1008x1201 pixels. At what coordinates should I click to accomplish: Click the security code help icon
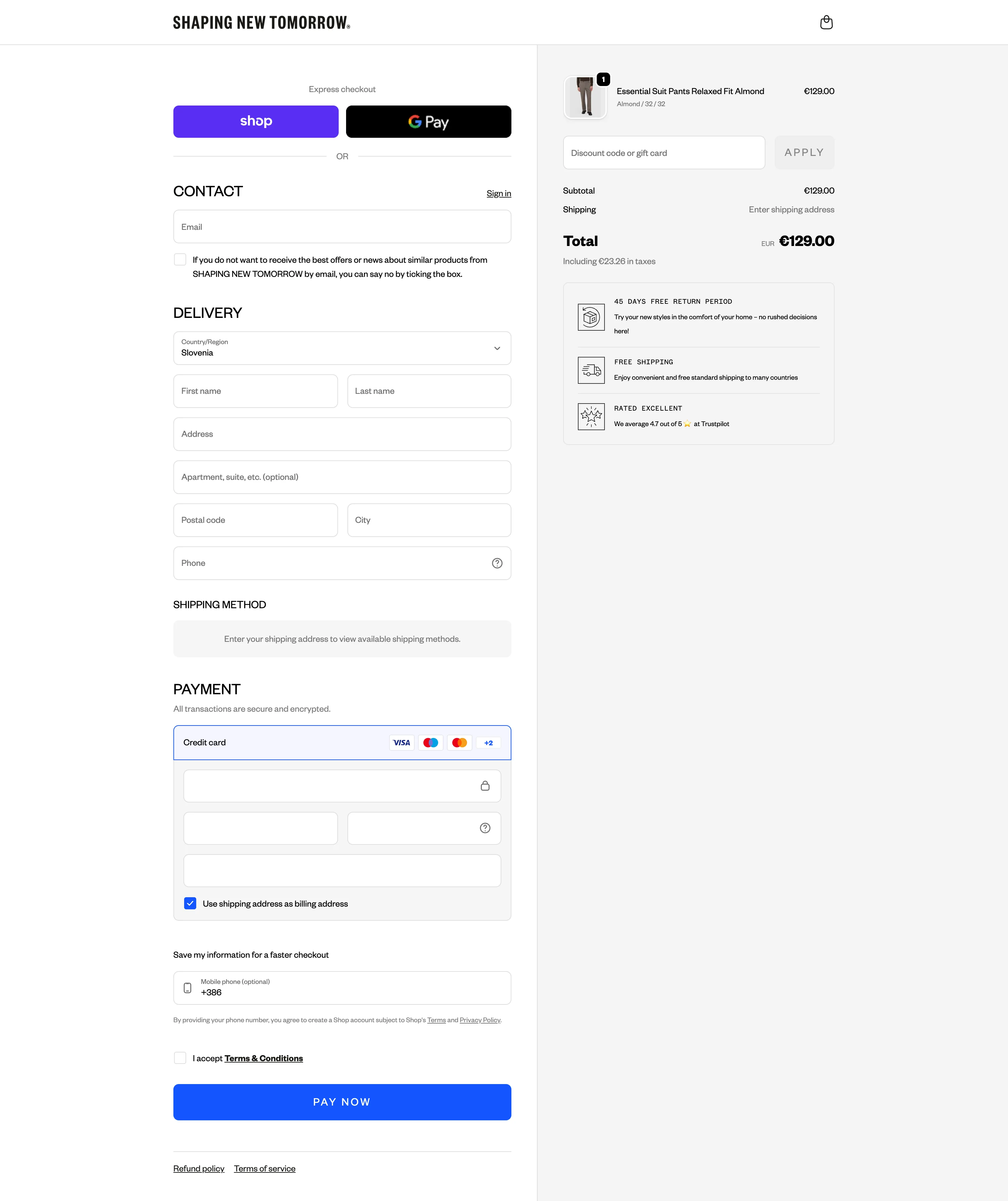click(485, 828)
